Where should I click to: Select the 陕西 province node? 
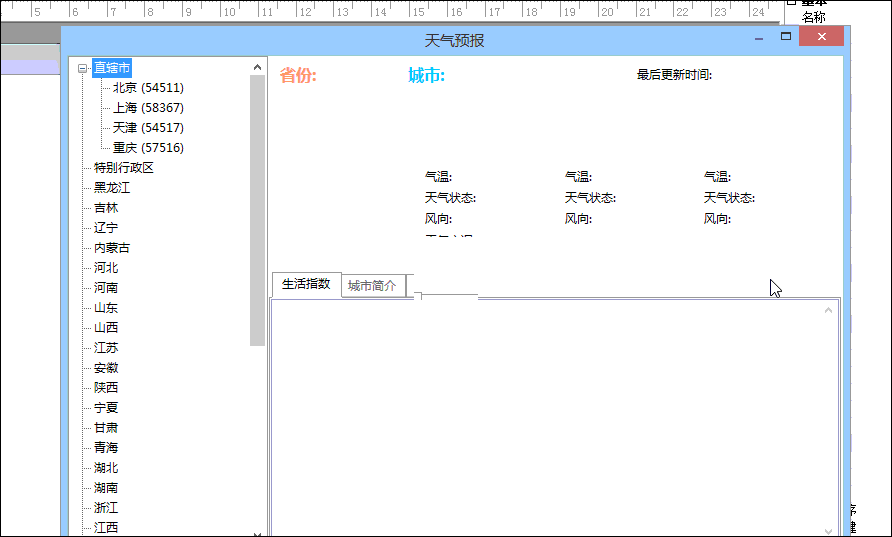[106, 387]
